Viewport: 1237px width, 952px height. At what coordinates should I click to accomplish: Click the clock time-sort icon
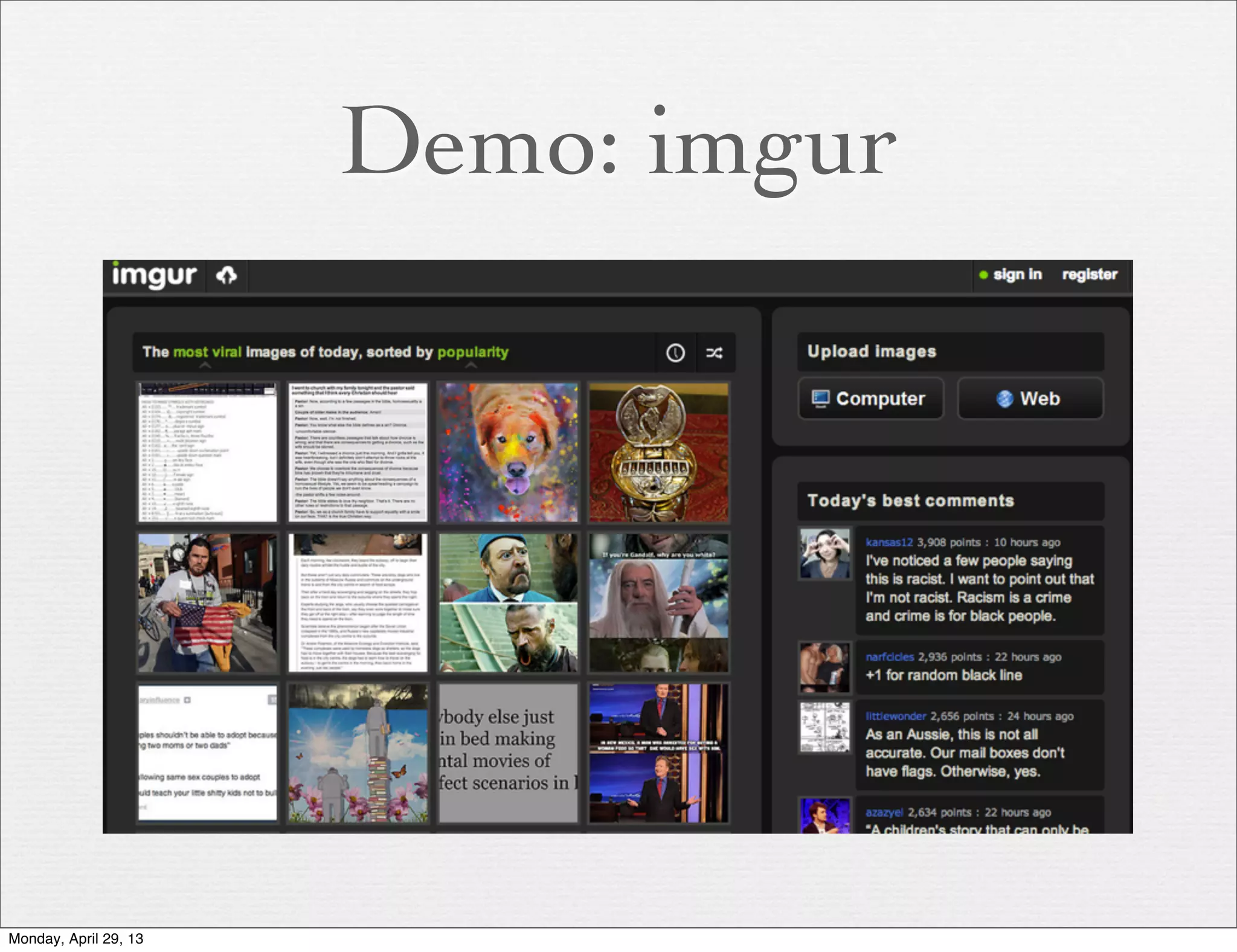point(675,353)
